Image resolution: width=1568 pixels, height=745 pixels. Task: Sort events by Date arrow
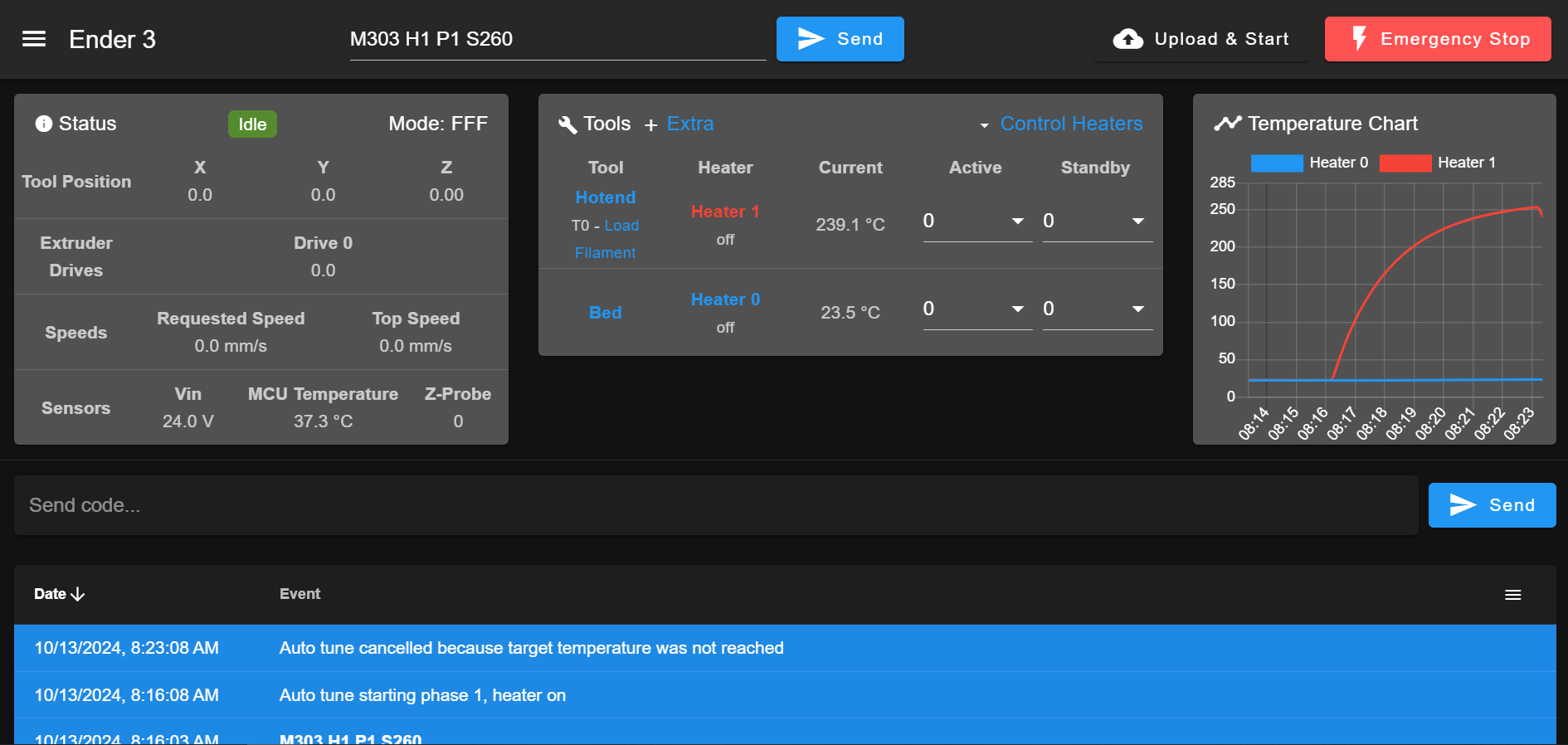pos(79,594)
